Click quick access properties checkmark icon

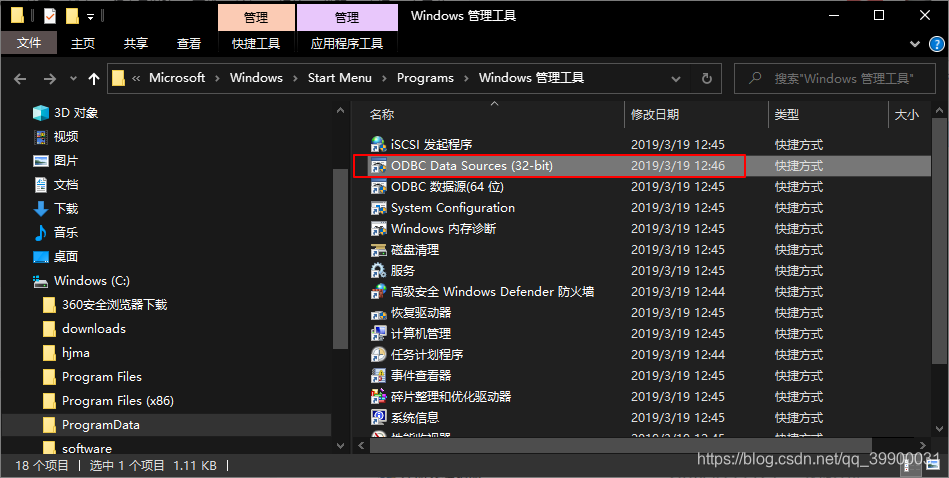click(x=50, y=16)
